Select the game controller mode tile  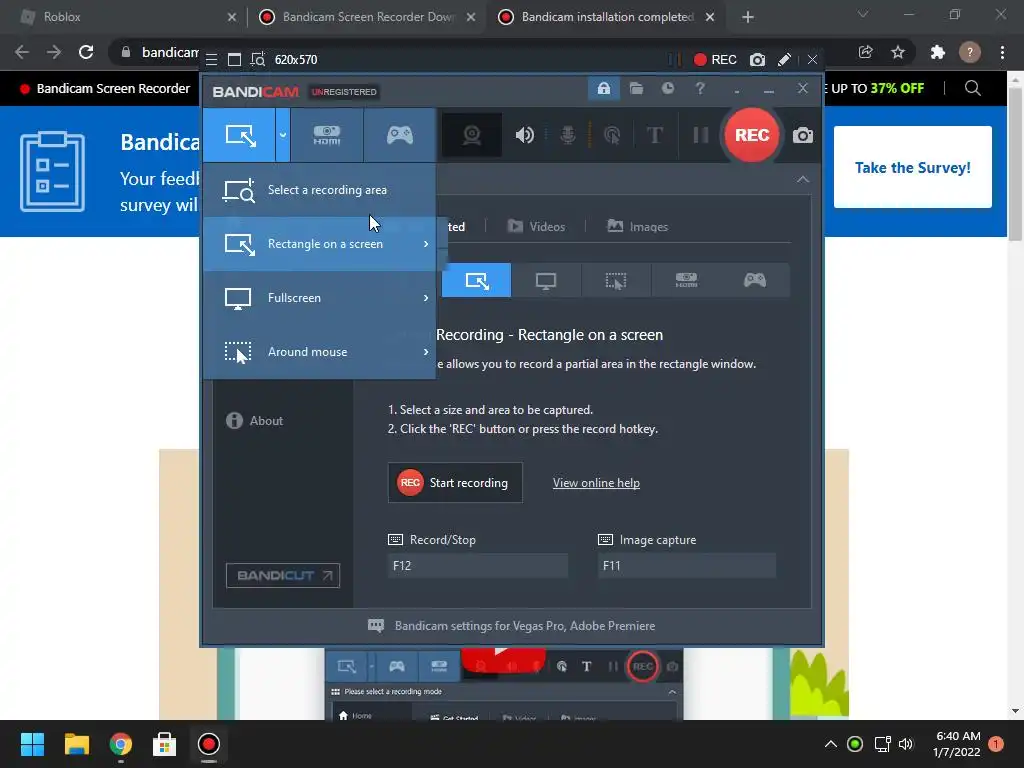pyautogui.click(x=755, y=281)
